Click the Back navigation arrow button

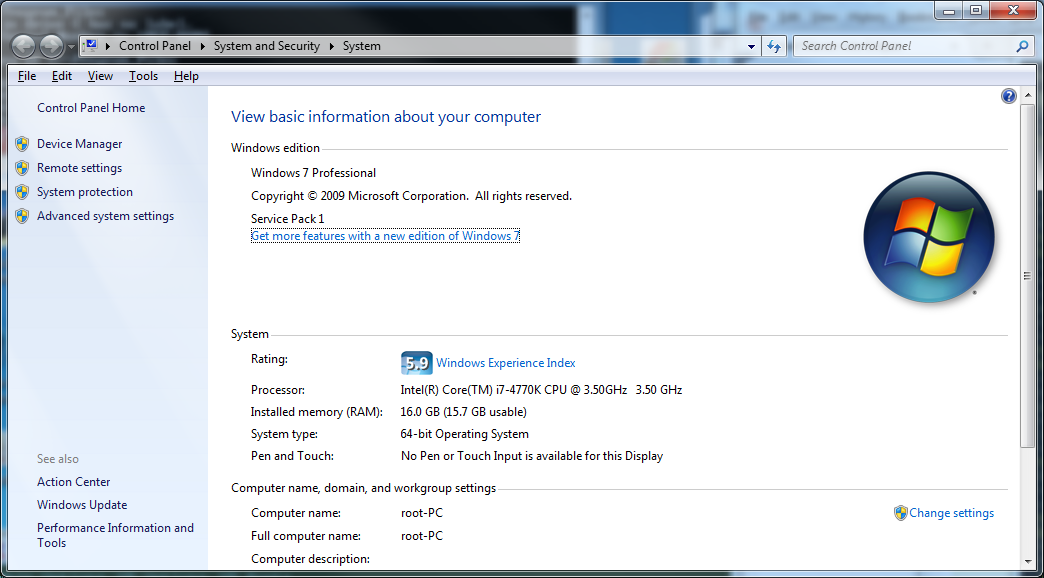pos(23,46)
